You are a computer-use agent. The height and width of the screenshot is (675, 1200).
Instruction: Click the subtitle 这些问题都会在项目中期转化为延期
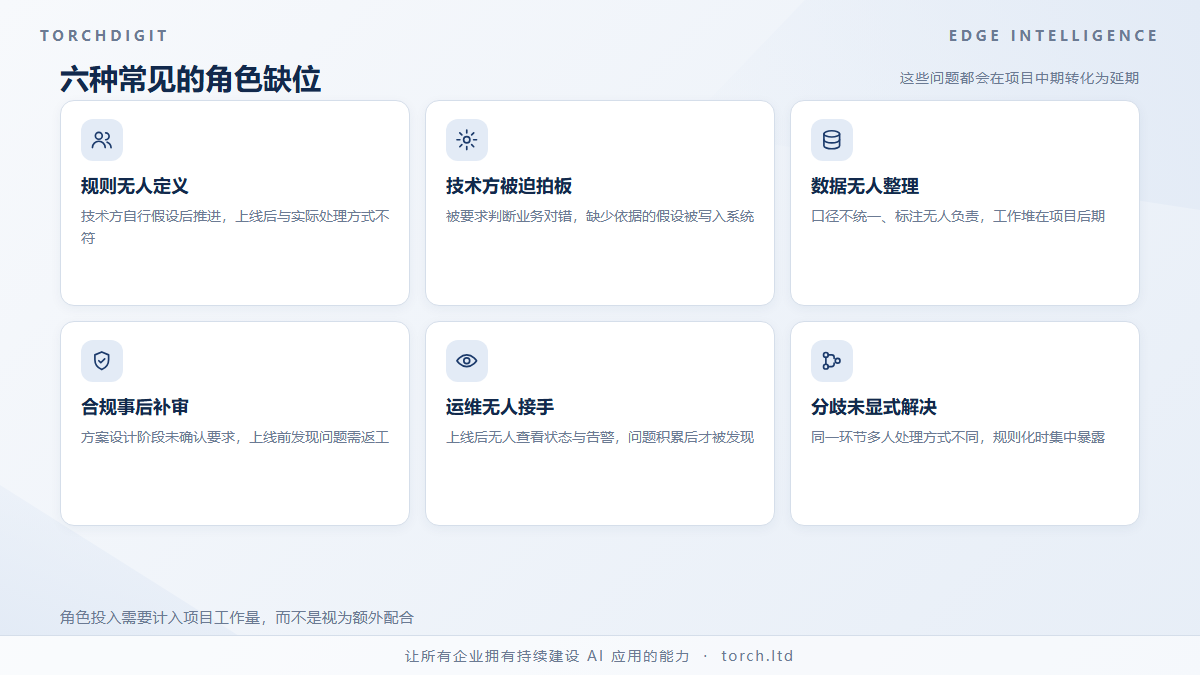click(x=1019, y=78)
